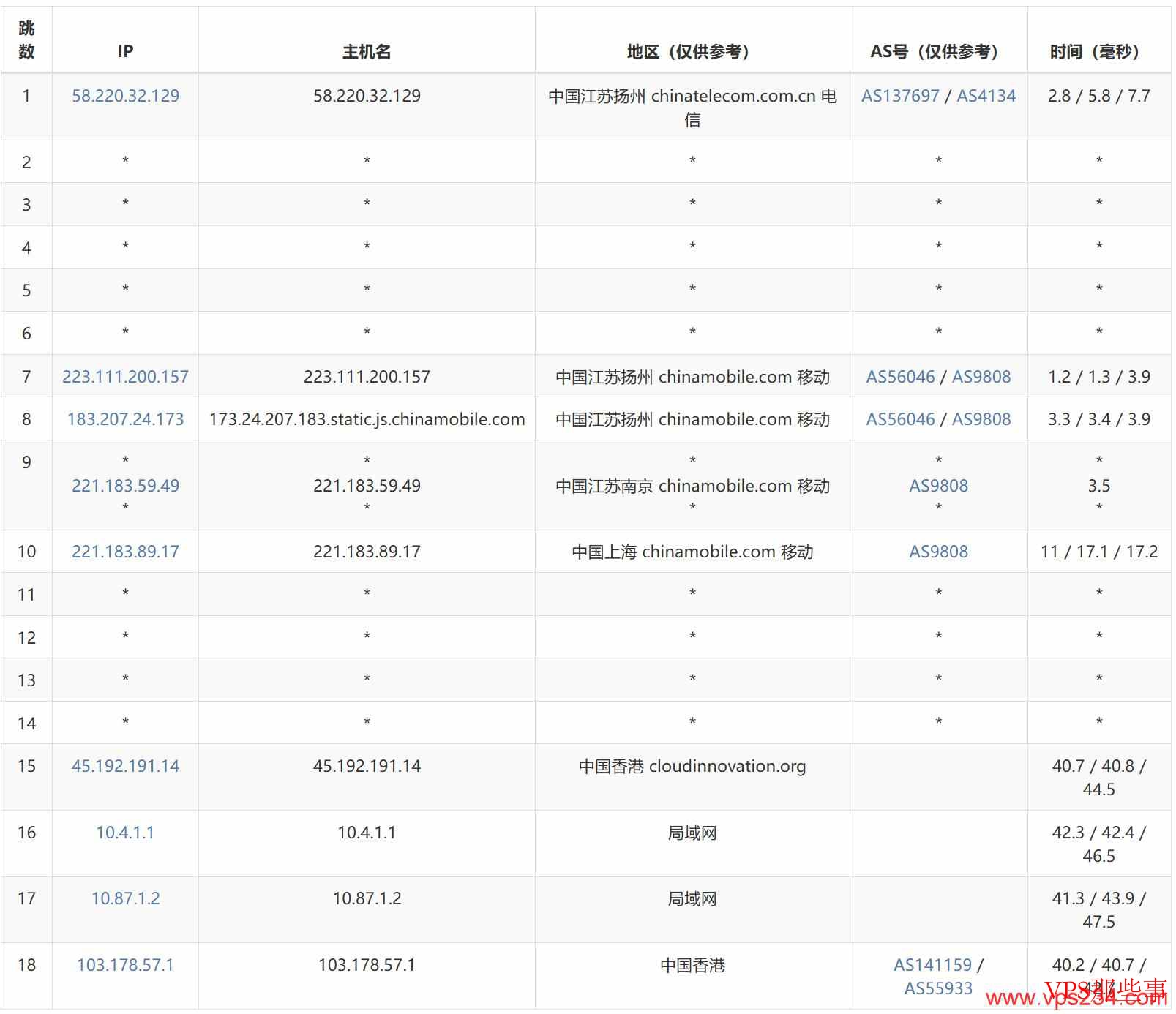The height and width of the screenshot is (1014, 1176).
Task: Select hostname cell 223.111.200.157
Action: click(367, 377)
